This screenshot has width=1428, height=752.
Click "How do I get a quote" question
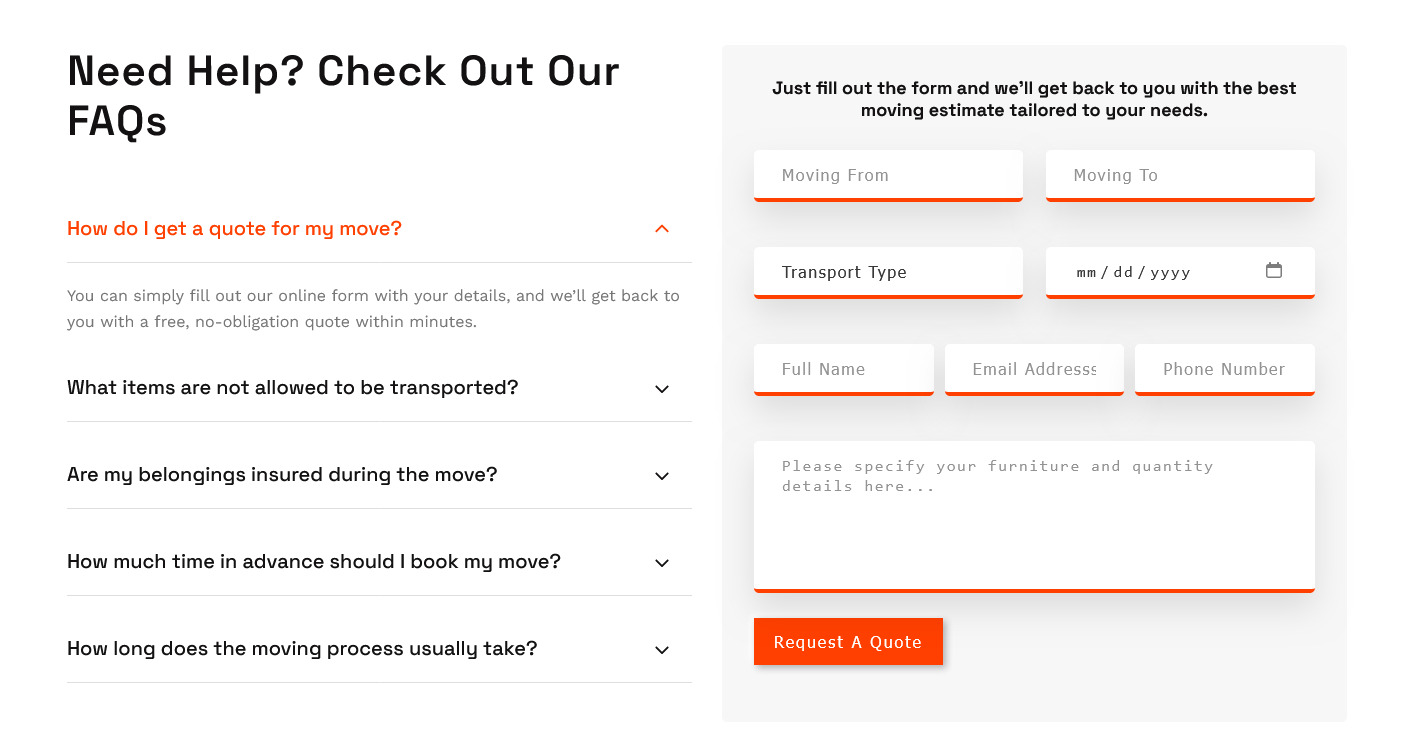click(x=234, y=229)
